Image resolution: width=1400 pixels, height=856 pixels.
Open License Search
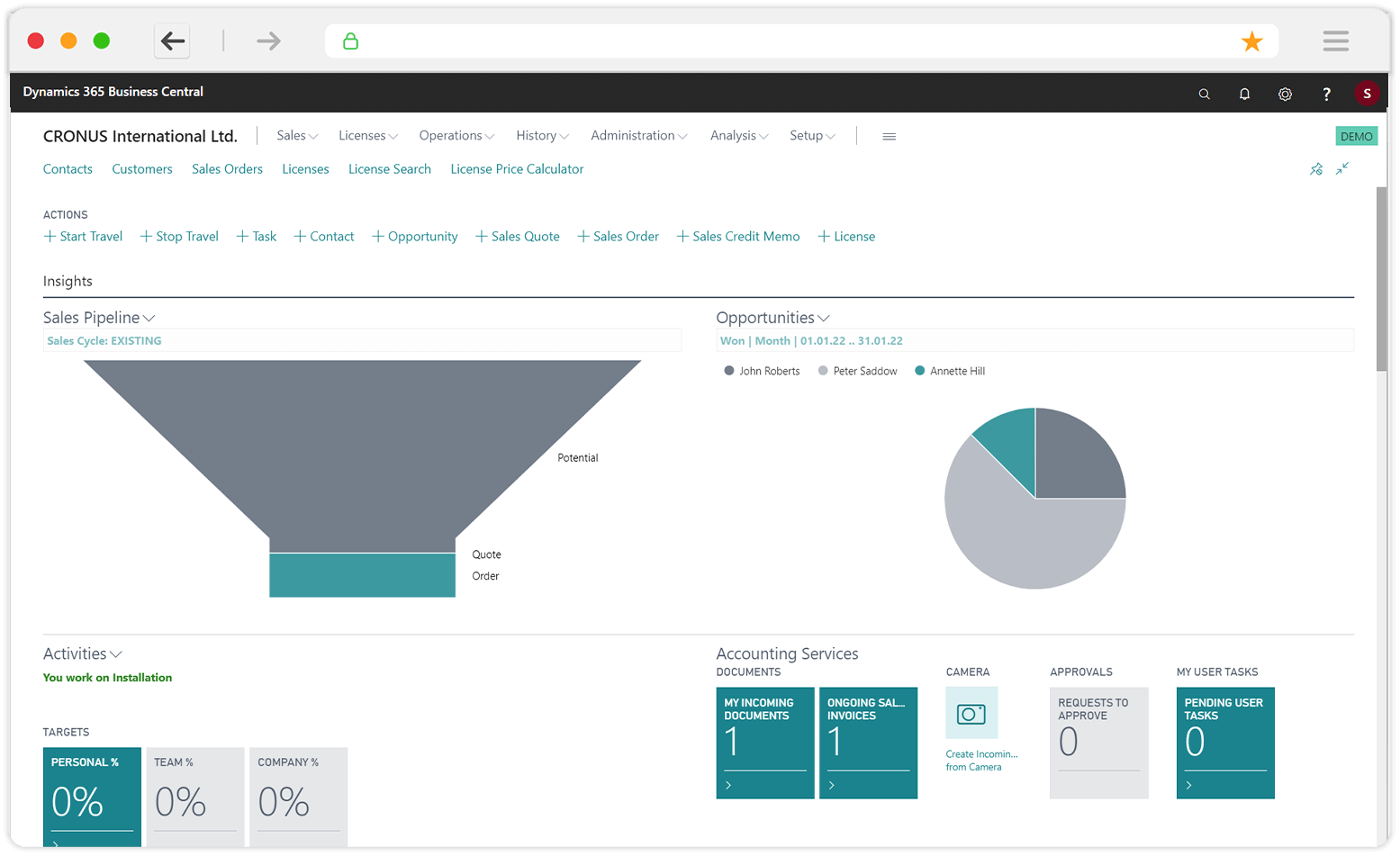(x=390, y=169)
